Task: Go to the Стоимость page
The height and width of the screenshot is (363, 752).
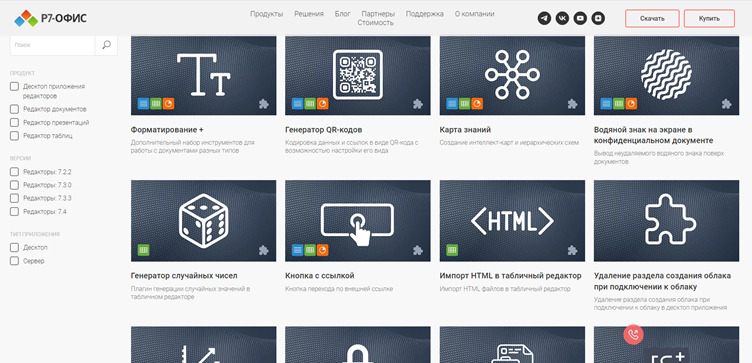Action: tap(376, 23)
